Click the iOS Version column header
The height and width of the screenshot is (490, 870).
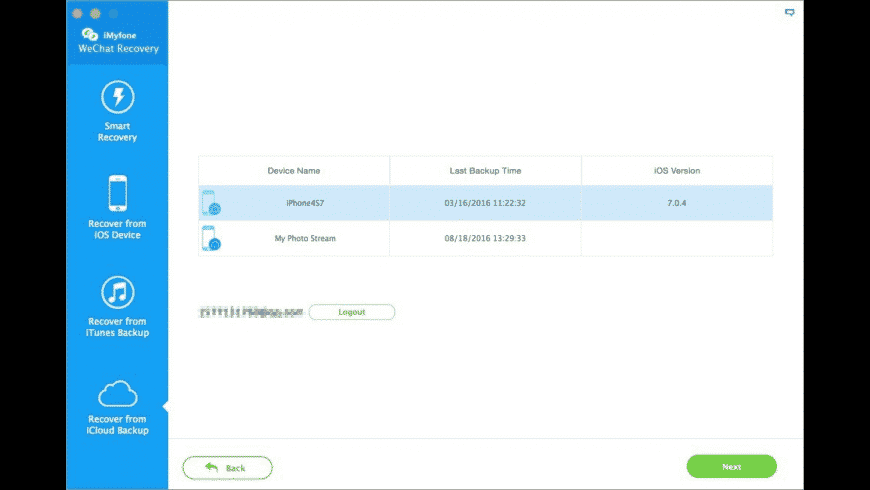676,171
